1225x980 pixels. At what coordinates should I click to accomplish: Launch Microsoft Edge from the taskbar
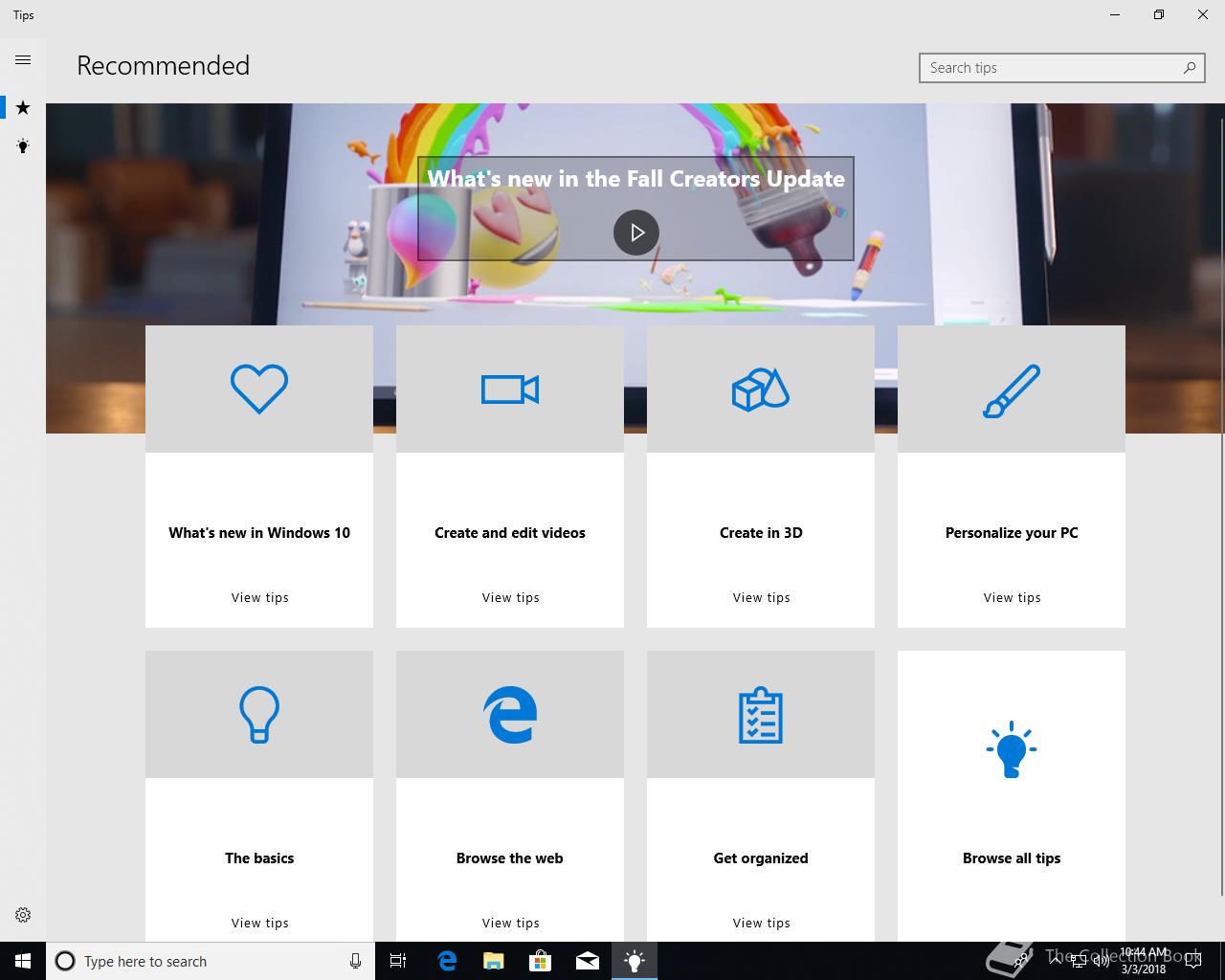446,961
